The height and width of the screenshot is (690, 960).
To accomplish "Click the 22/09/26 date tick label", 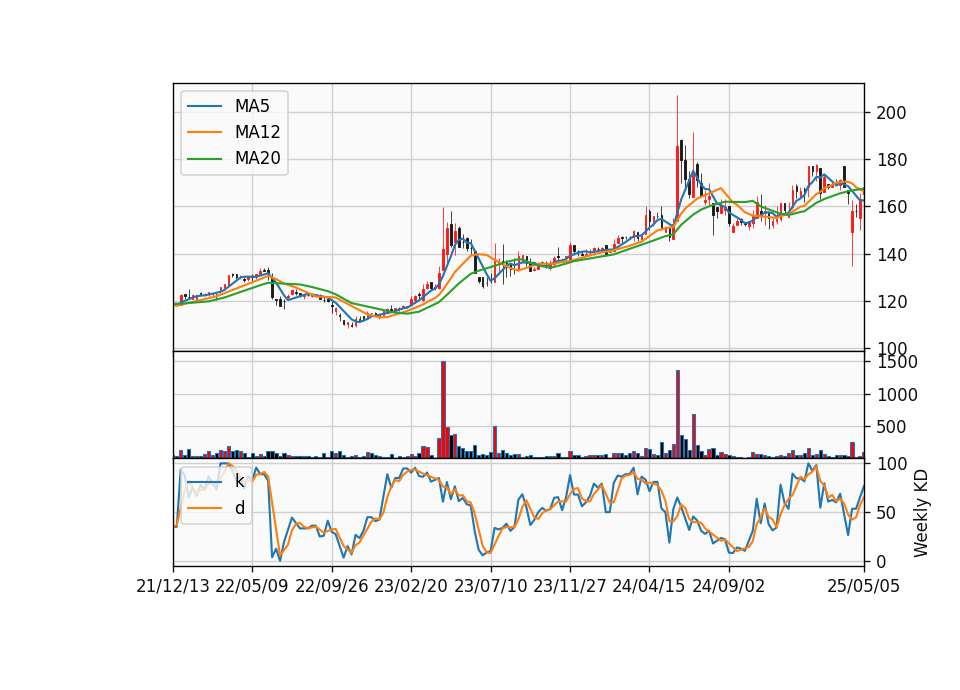I will 332,586.
